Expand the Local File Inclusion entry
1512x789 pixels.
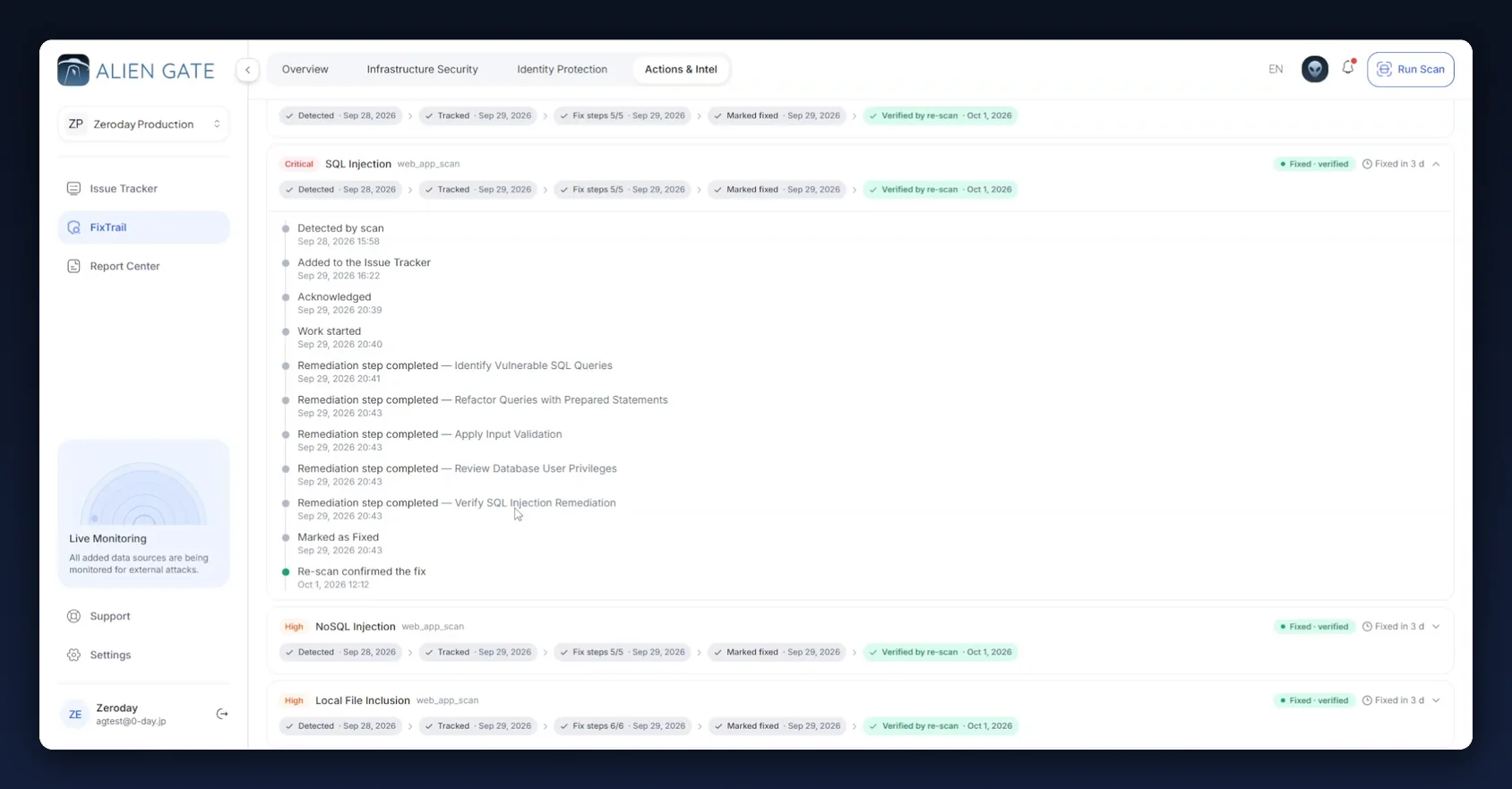pyautogui.click(x=1436, y=700)
